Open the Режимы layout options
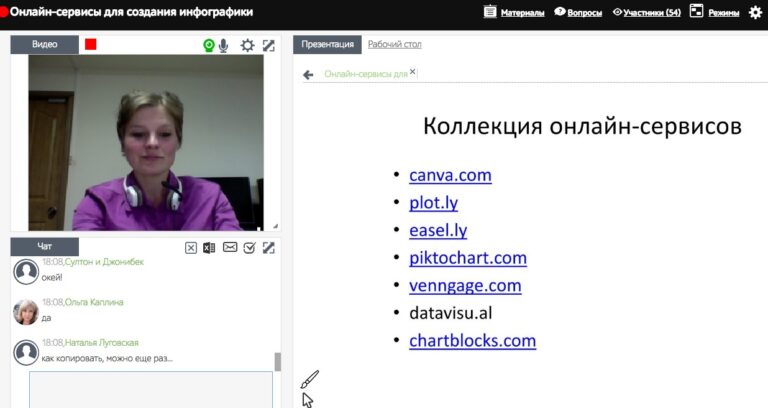 pyautogui.click(x=723, y=13)
